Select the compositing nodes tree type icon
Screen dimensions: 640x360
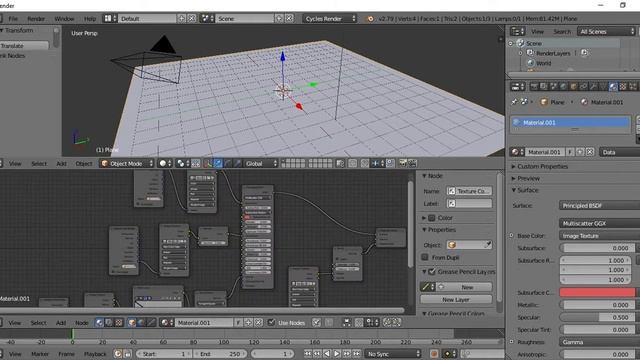pos(109,322)
